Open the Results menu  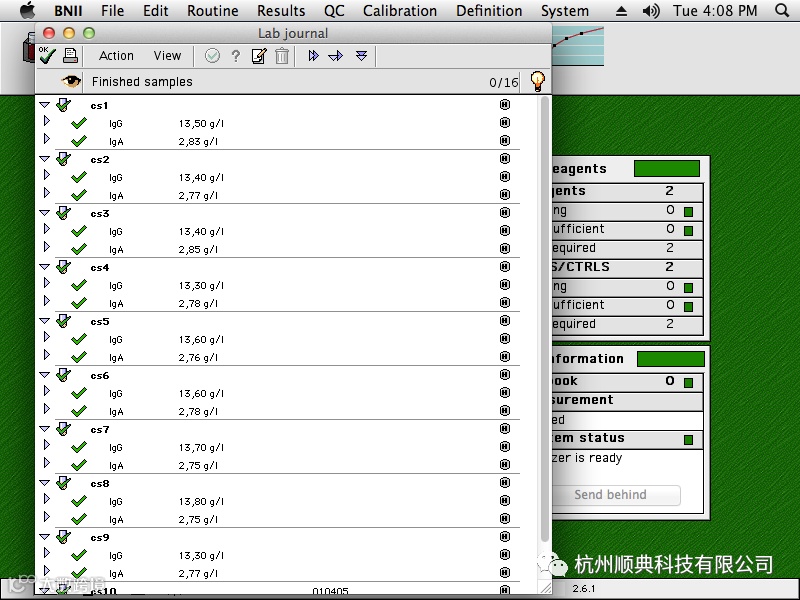pos(281,11)
